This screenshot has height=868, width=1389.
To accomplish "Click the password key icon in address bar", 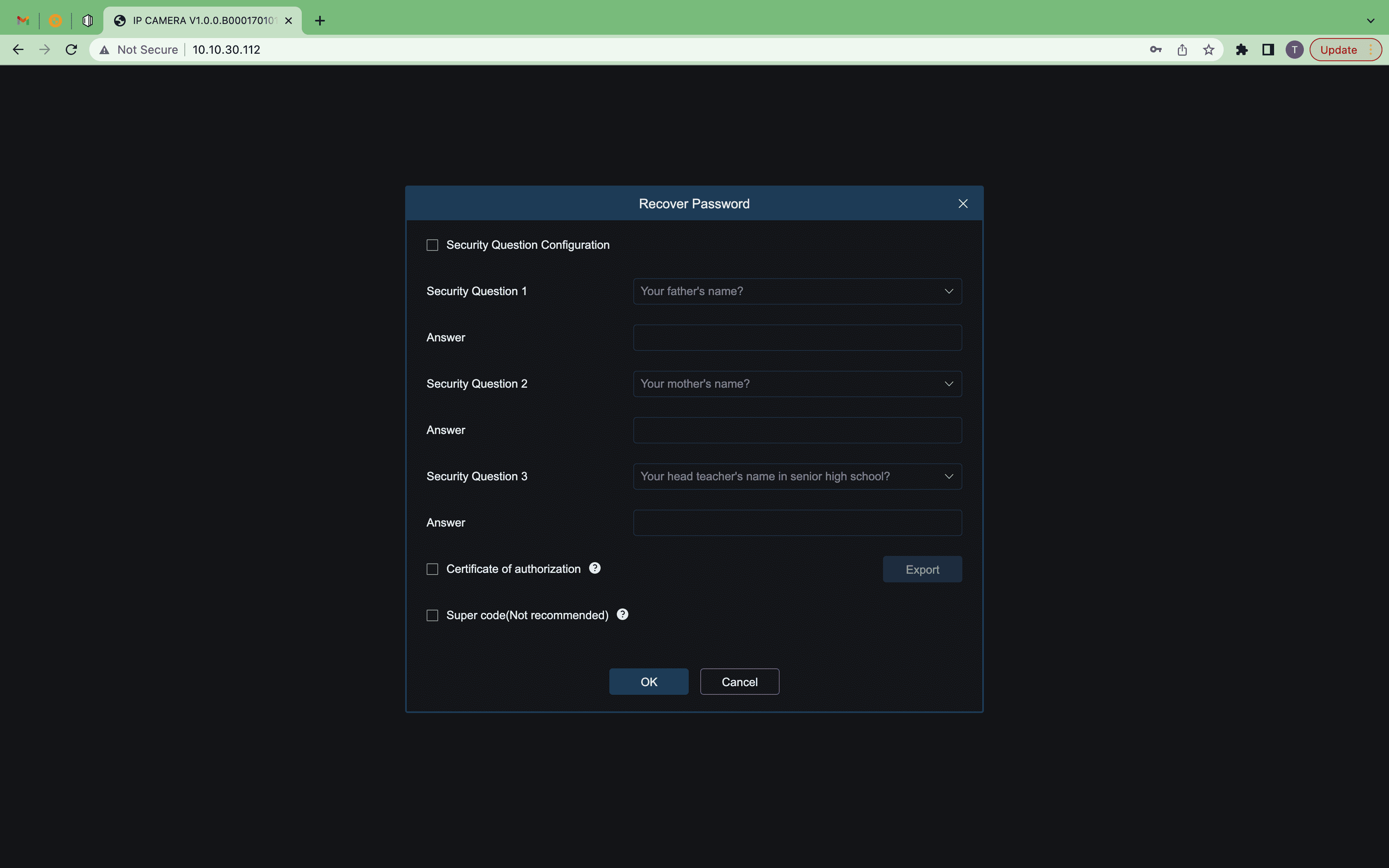I will click(1155, 50).
